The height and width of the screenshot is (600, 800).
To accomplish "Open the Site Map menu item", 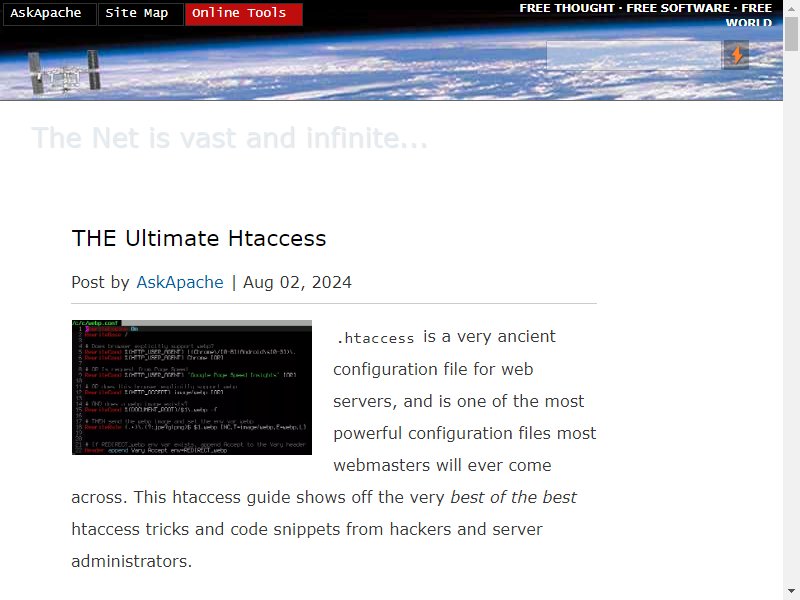I will [140, 14].
